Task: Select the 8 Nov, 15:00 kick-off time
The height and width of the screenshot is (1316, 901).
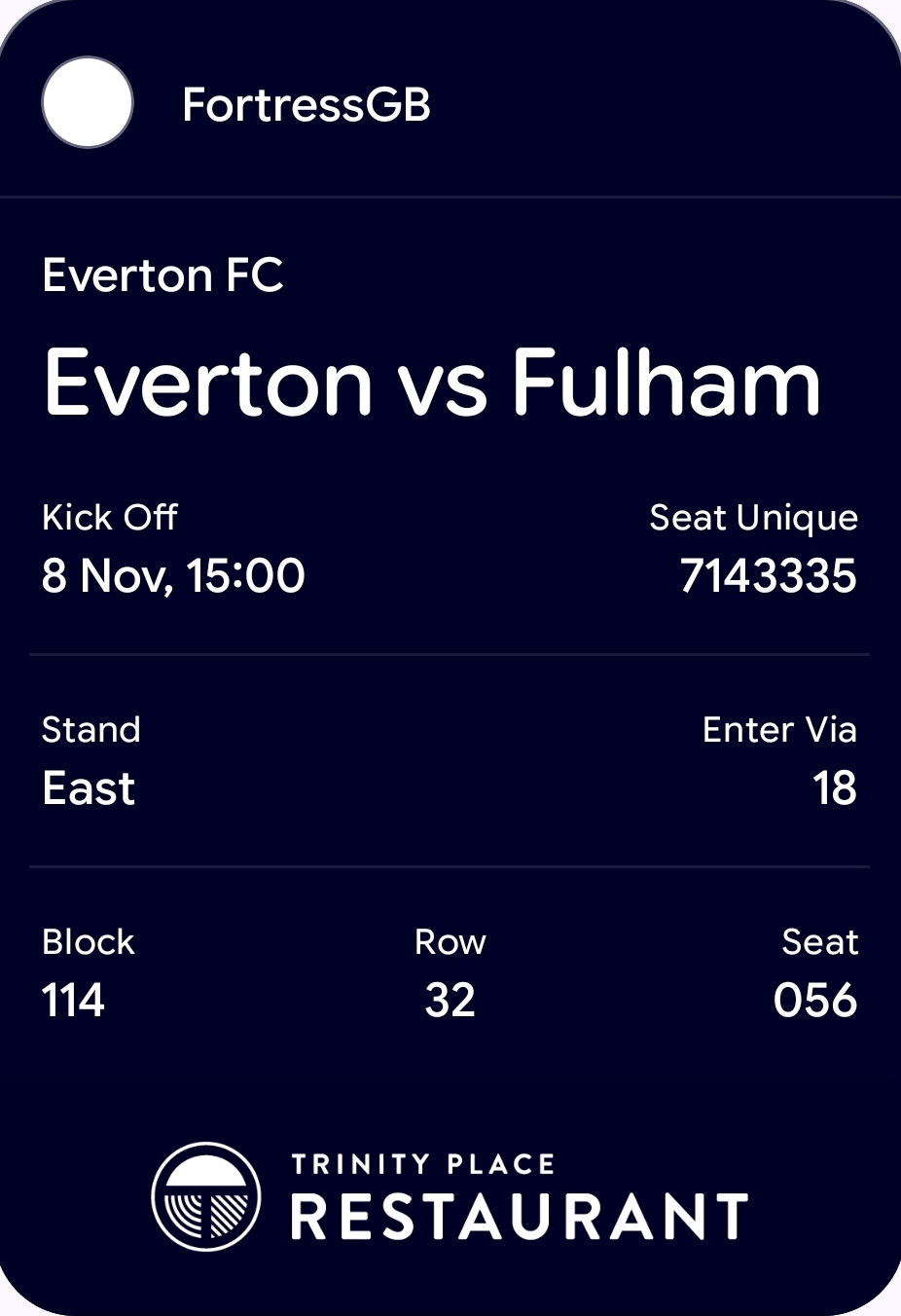Action: [x=173, y=575]
